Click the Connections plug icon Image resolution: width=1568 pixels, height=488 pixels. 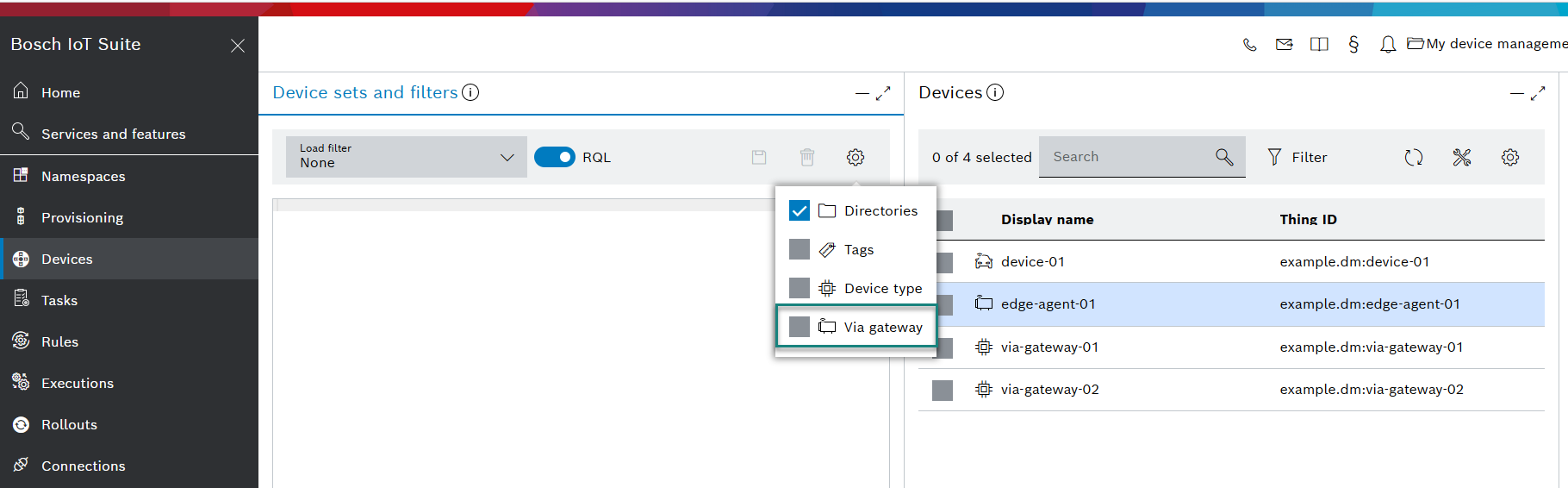21,465
